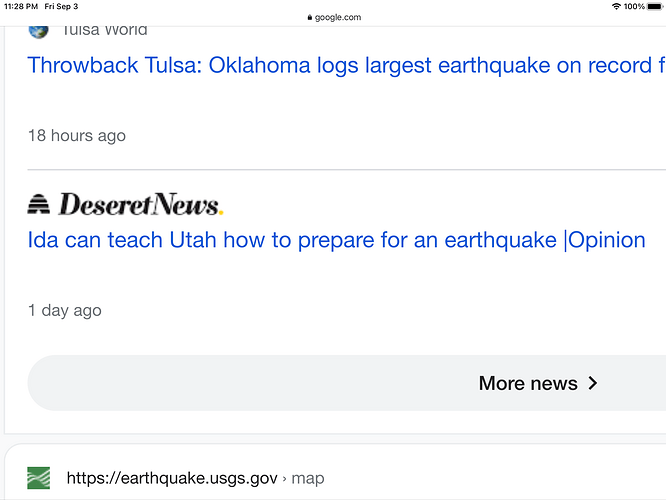Tap the 100% battery percentage text
This screenshot has width=666, height=500.
(634, 6)
